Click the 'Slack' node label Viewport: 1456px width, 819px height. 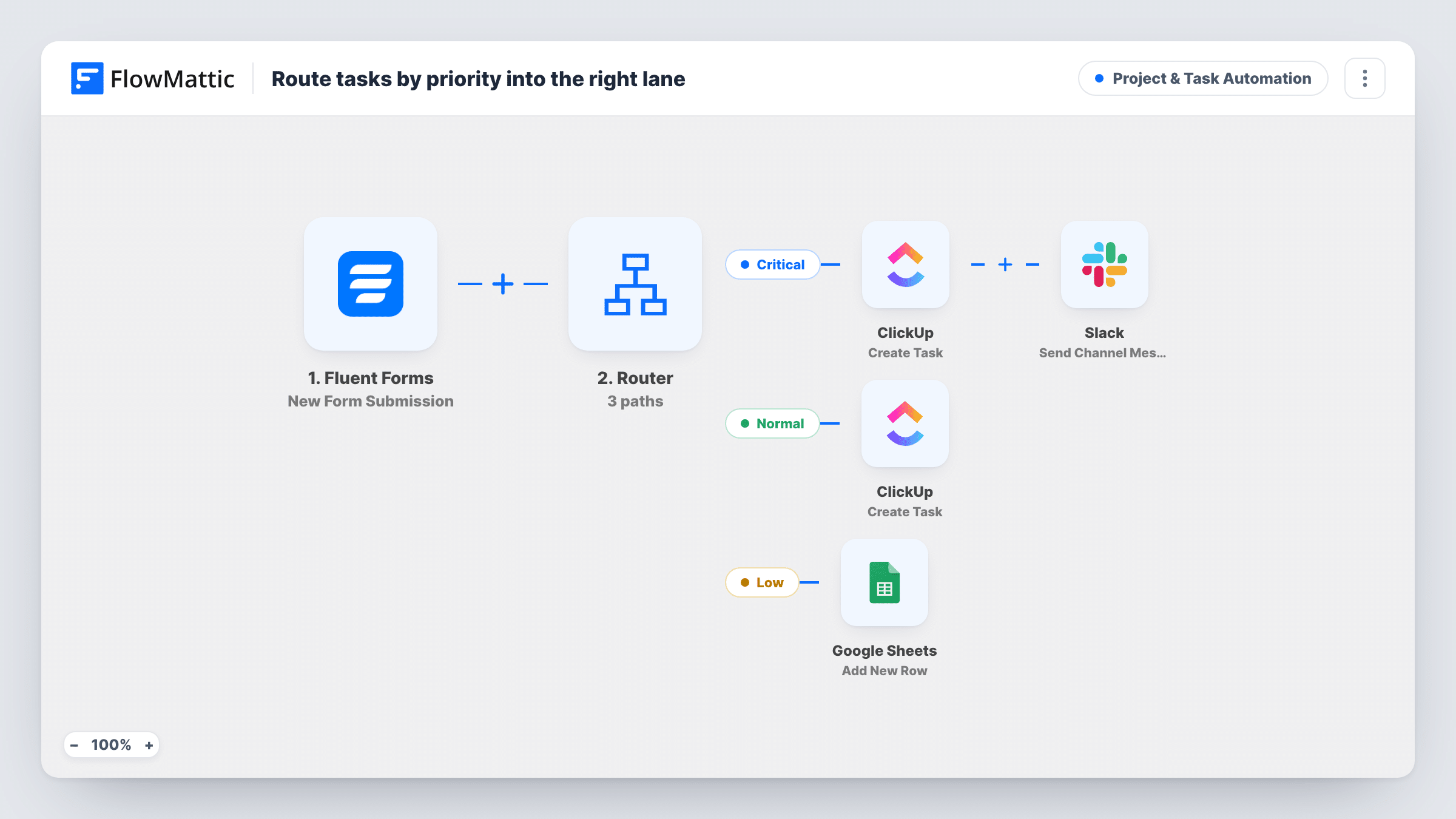[1104, 332]
